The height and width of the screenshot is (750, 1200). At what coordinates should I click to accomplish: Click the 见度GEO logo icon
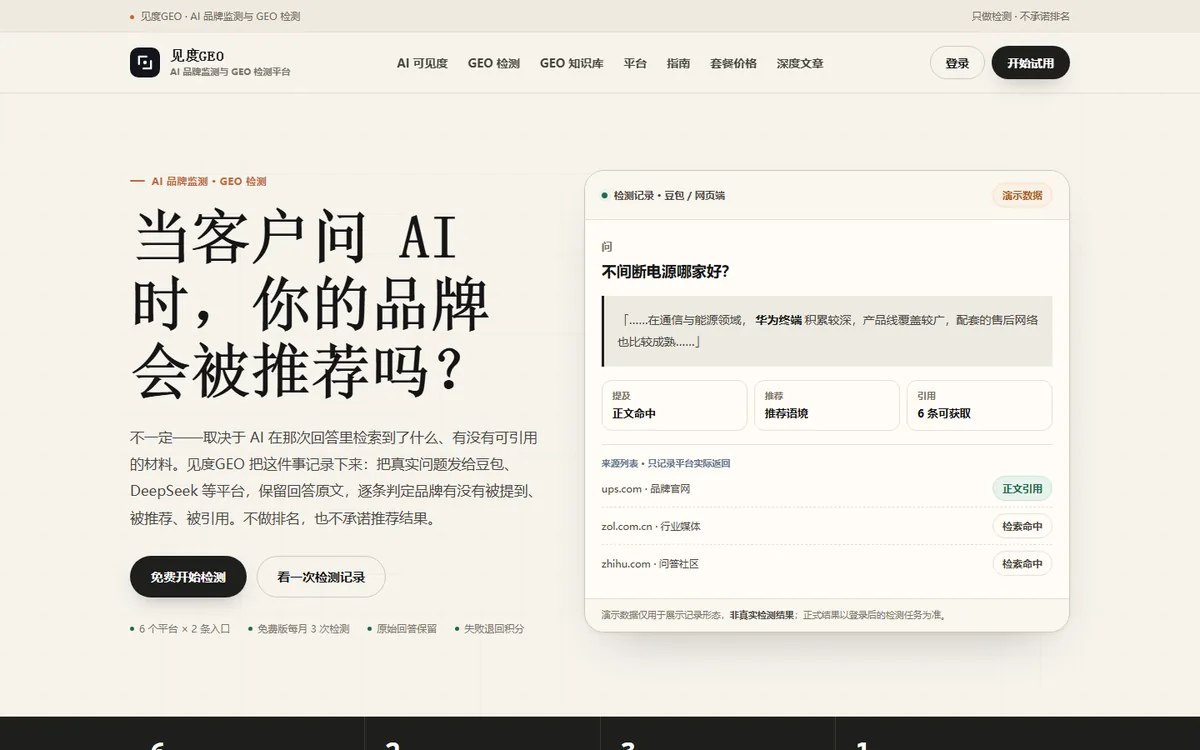145,63
